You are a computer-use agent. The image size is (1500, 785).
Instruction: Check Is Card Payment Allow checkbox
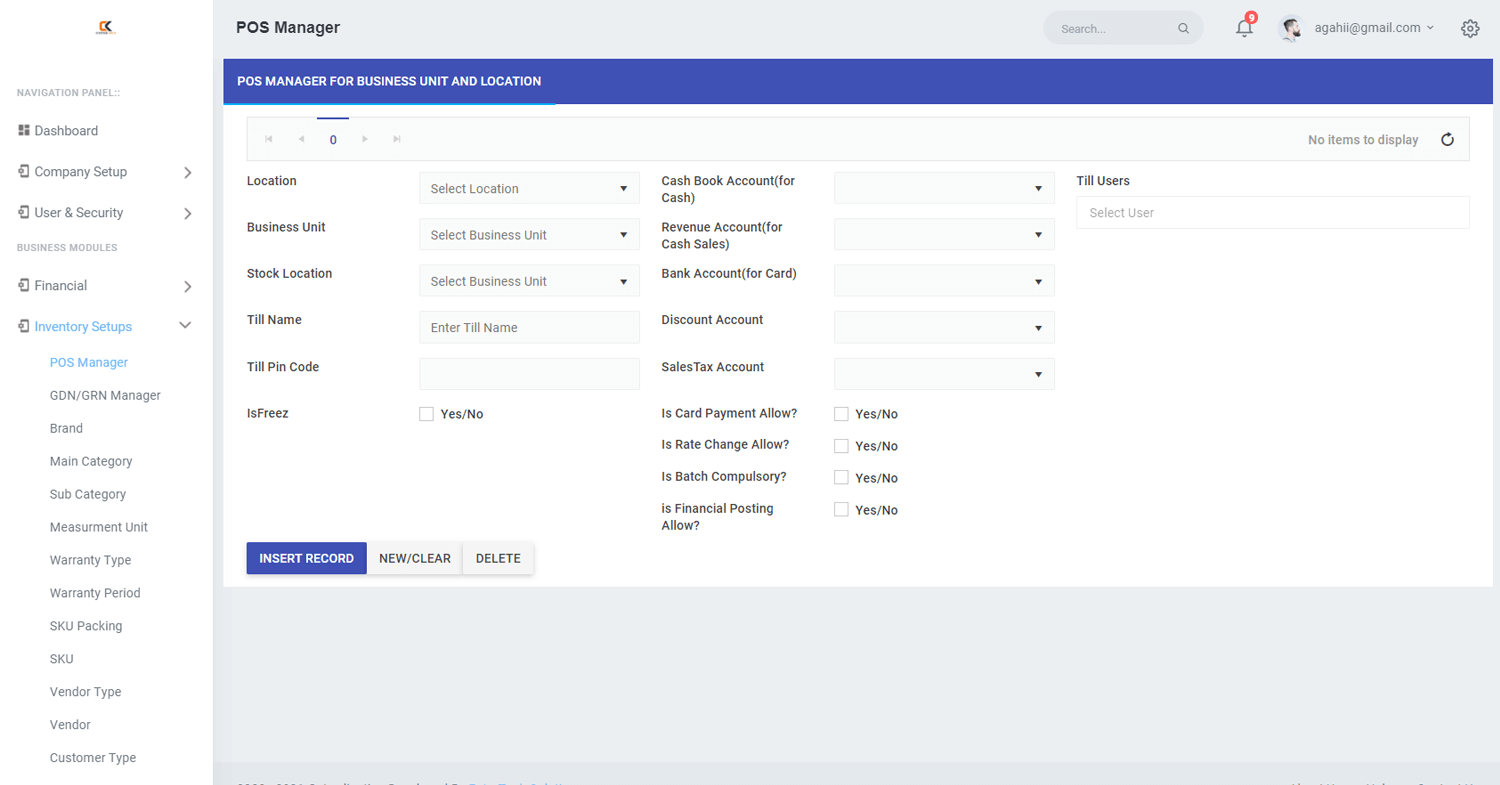(841, 414)
